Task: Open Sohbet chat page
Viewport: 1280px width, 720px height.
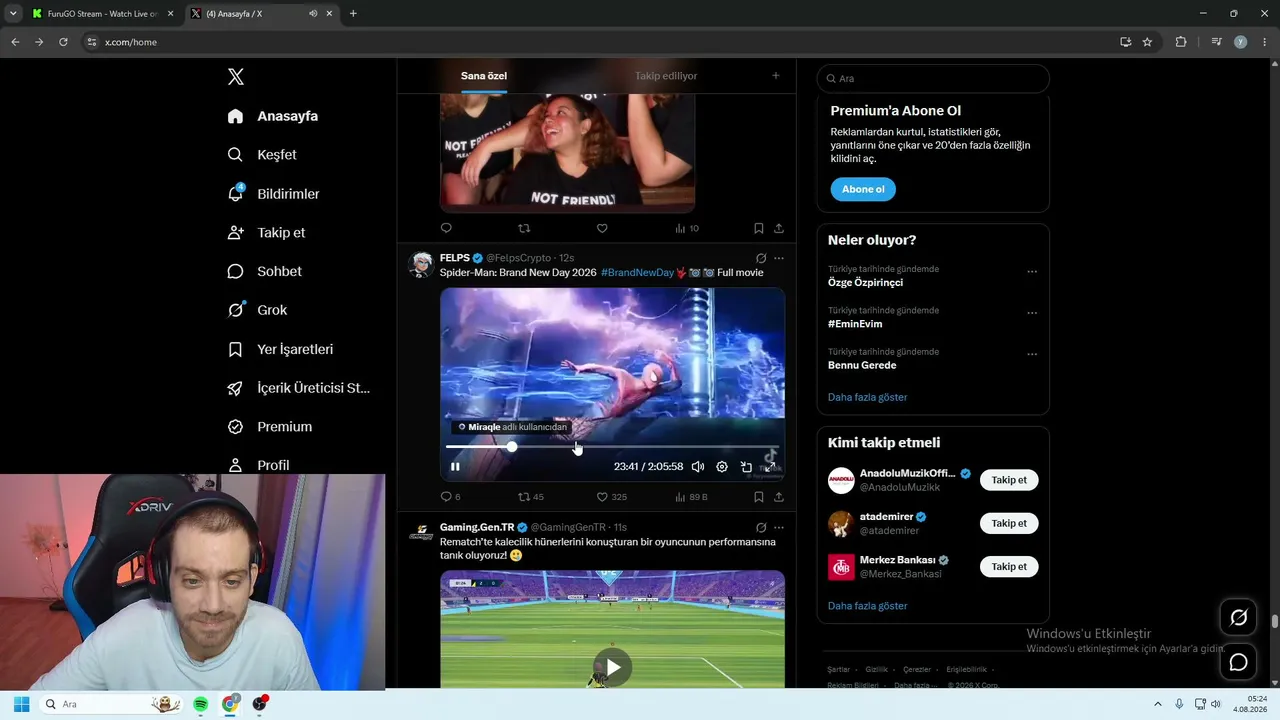Action: tap(264, 272)
